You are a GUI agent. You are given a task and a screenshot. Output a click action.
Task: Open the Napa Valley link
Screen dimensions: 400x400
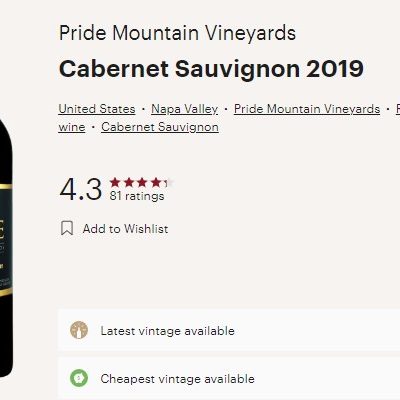[x=184, y=109]
